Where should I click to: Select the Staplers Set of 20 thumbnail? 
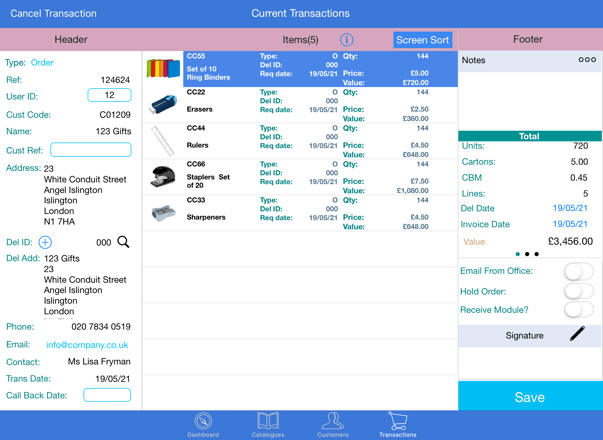point(163,177)
